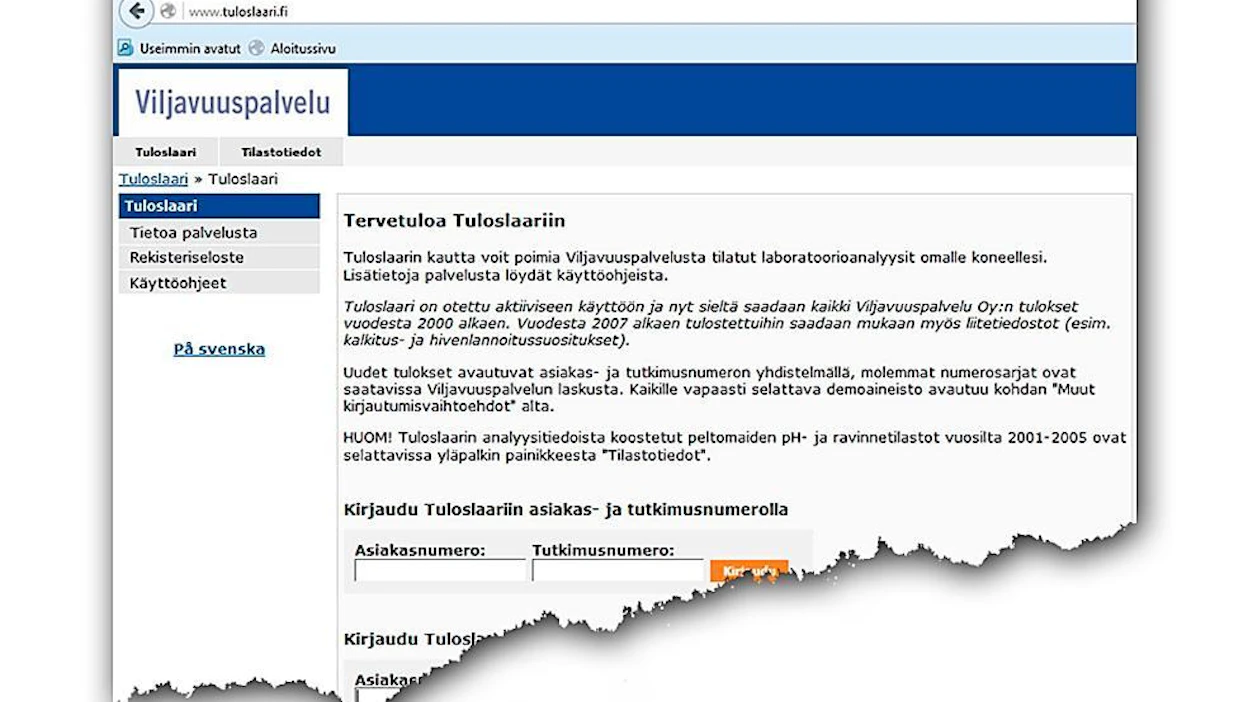Open the Useimmin avatut bookmark
Screen dimensions: 1248x702
point(180,48)
